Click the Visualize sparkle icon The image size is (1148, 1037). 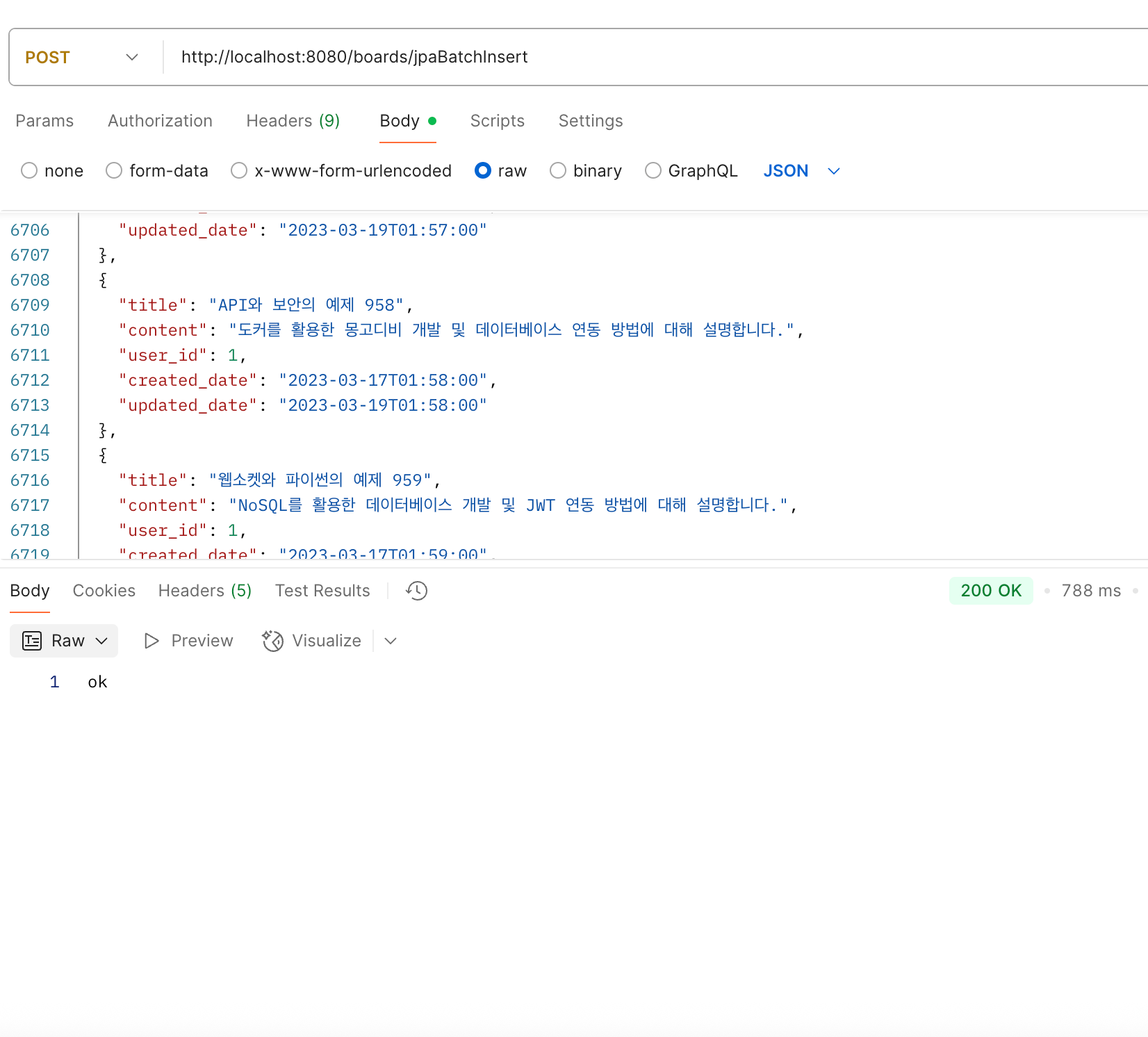click(x=272, y=641)
